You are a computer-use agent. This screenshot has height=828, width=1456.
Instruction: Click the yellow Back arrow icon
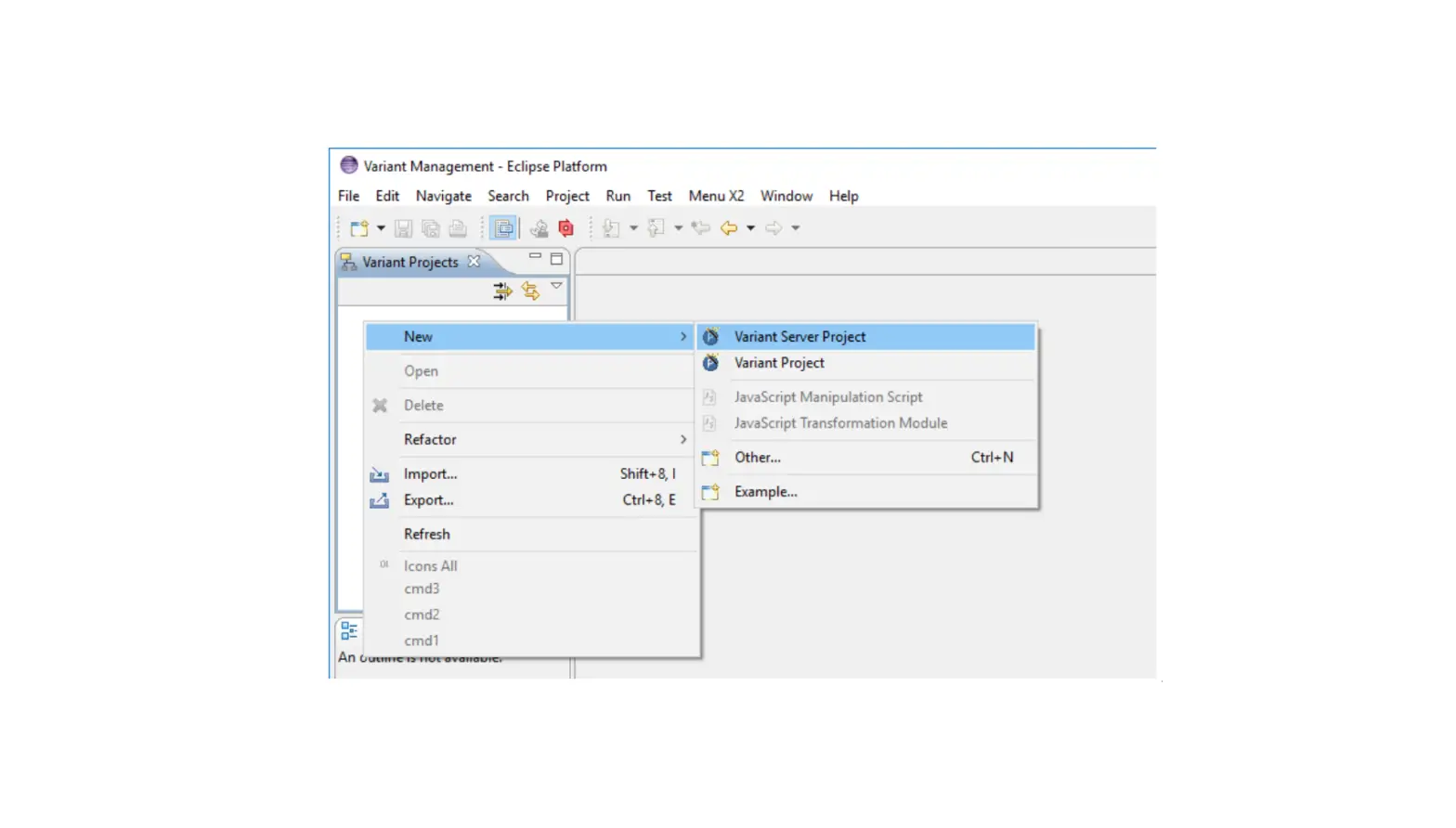[730, 228]
